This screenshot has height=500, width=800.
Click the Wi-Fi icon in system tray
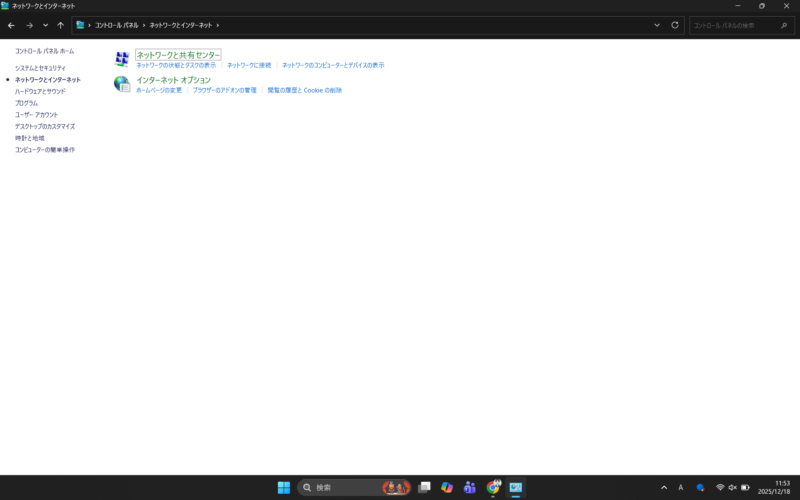[x=719, y=487]
